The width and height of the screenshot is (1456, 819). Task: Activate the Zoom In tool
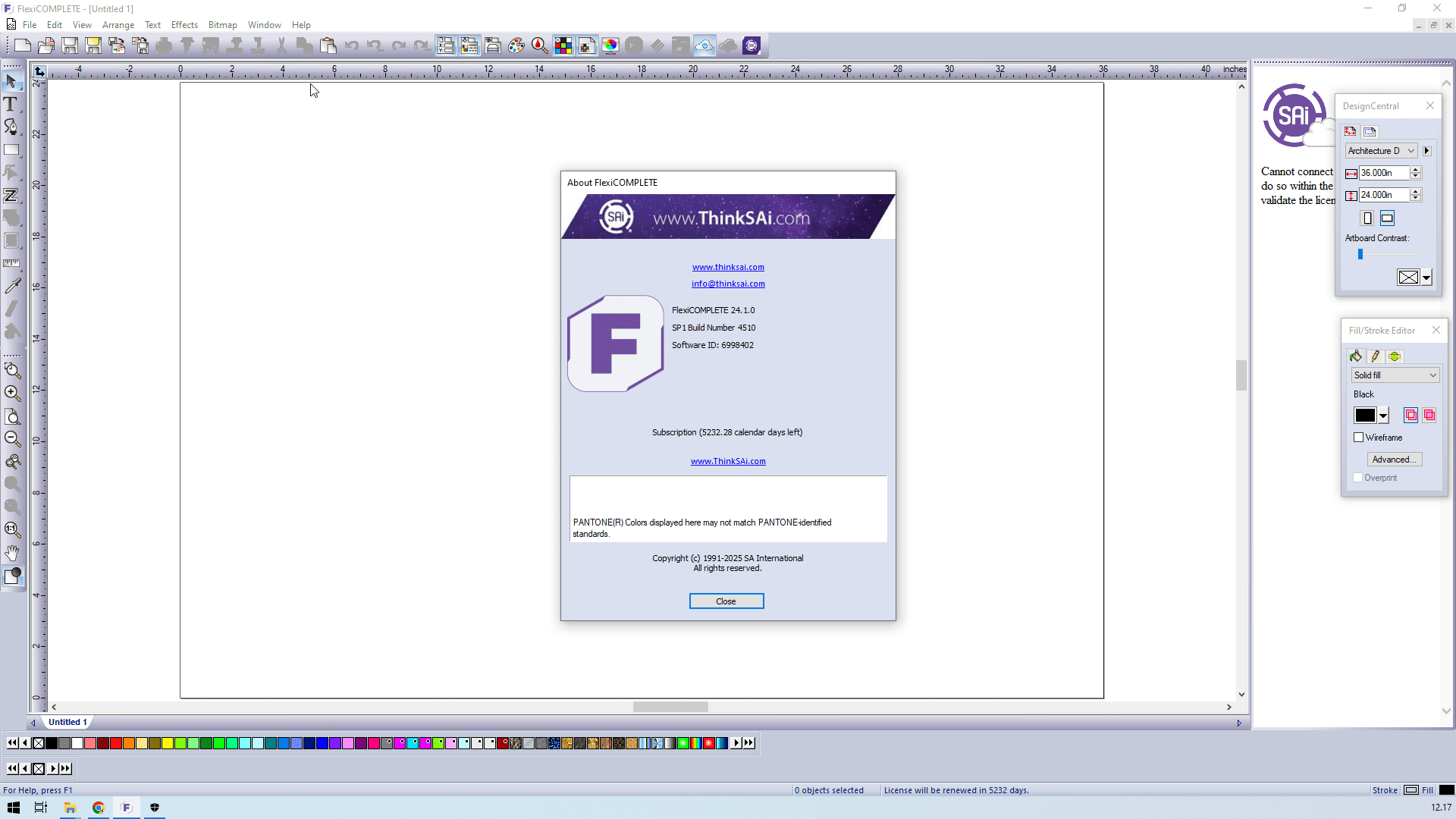click(x=12, y=393)
